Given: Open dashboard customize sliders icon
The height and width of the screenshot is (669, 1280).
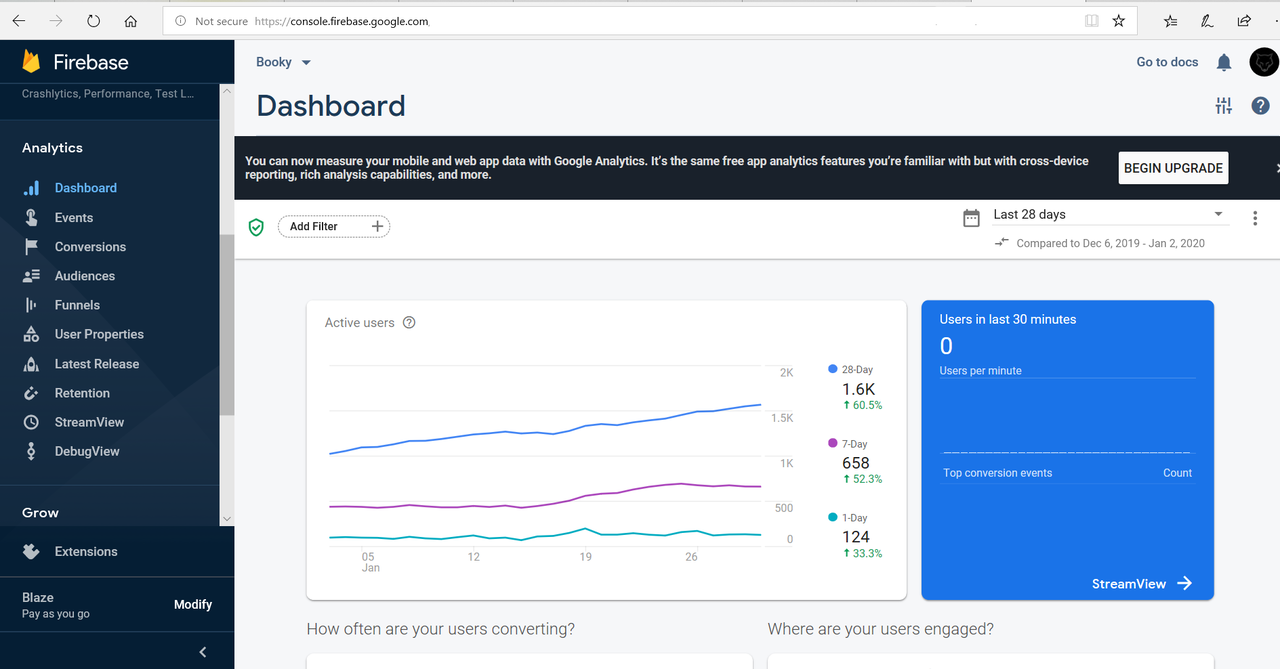Looking at the screenshot, I should [x=1224, y=105].
